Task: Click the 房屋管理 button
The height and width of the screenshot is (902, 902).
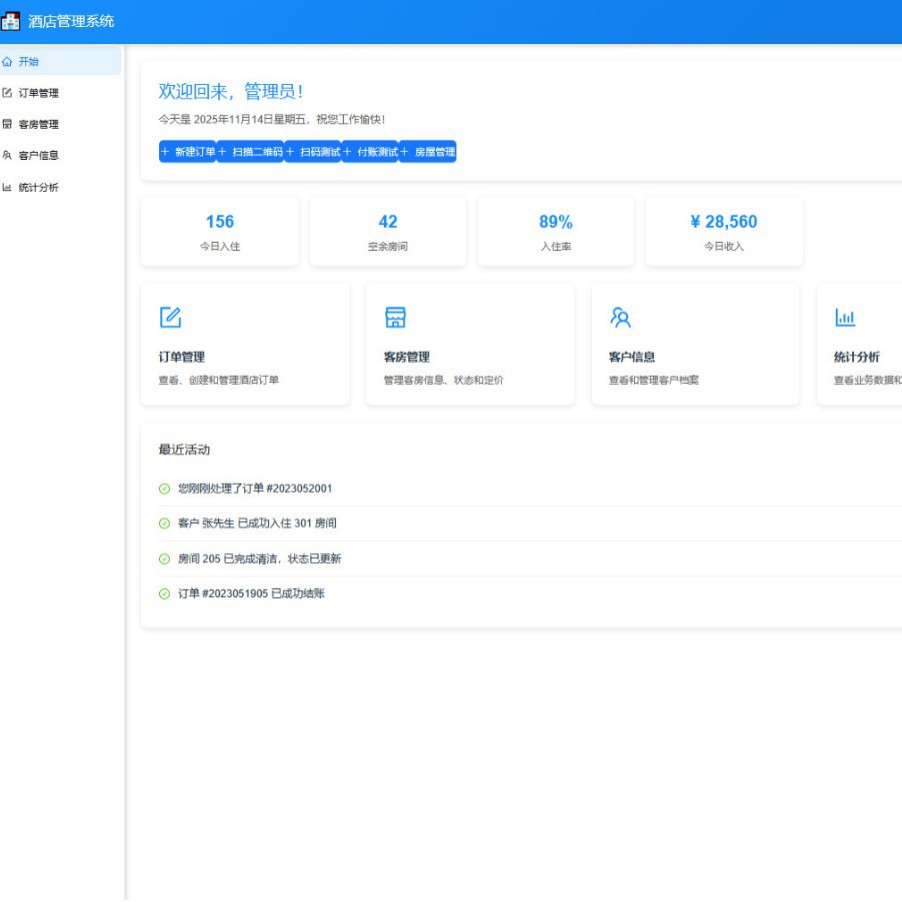Action: (427, 152)
